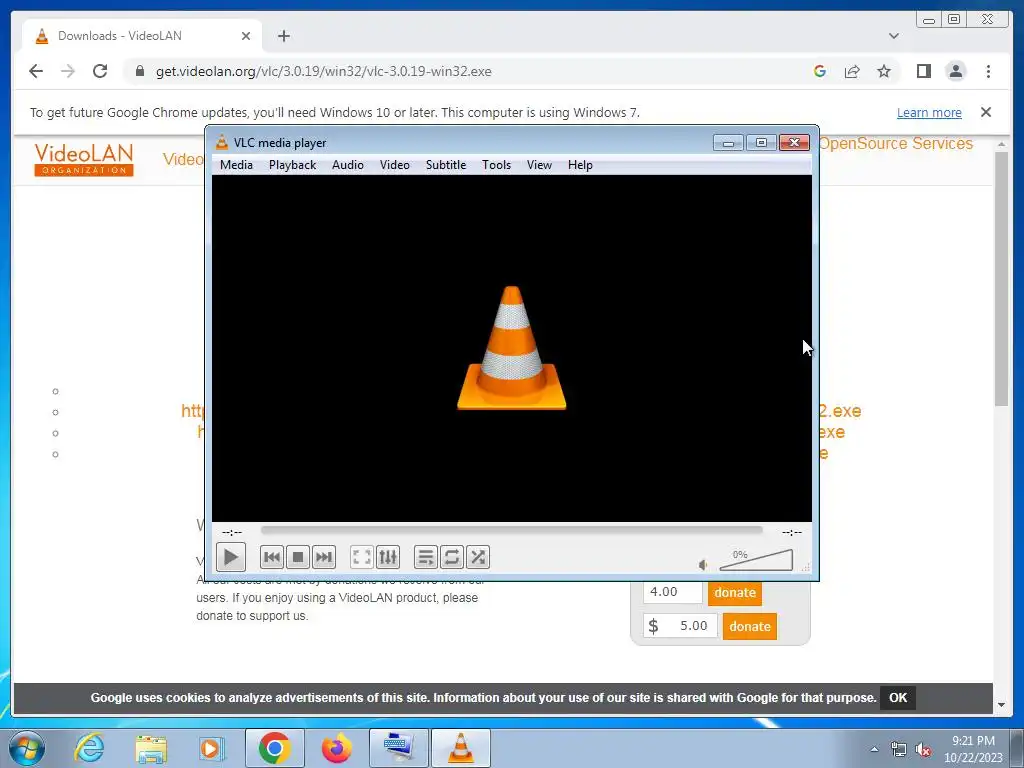Click the VideoLAN Organization logo
Screen dimensions: 1024x768
click(84, 160)
